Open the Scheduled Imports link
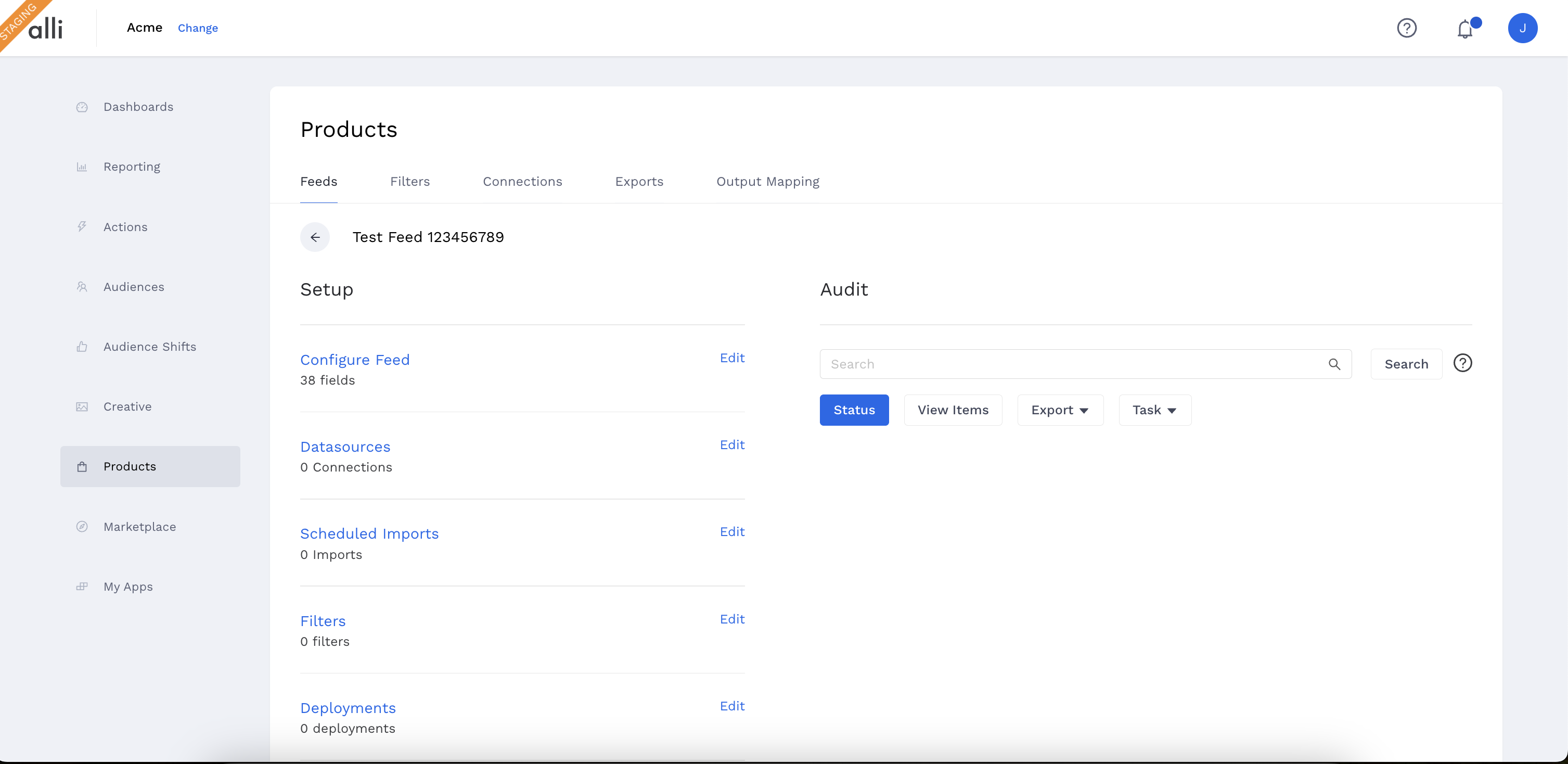Viewport: 1568px width, 764px height. [x=369, y=534]
